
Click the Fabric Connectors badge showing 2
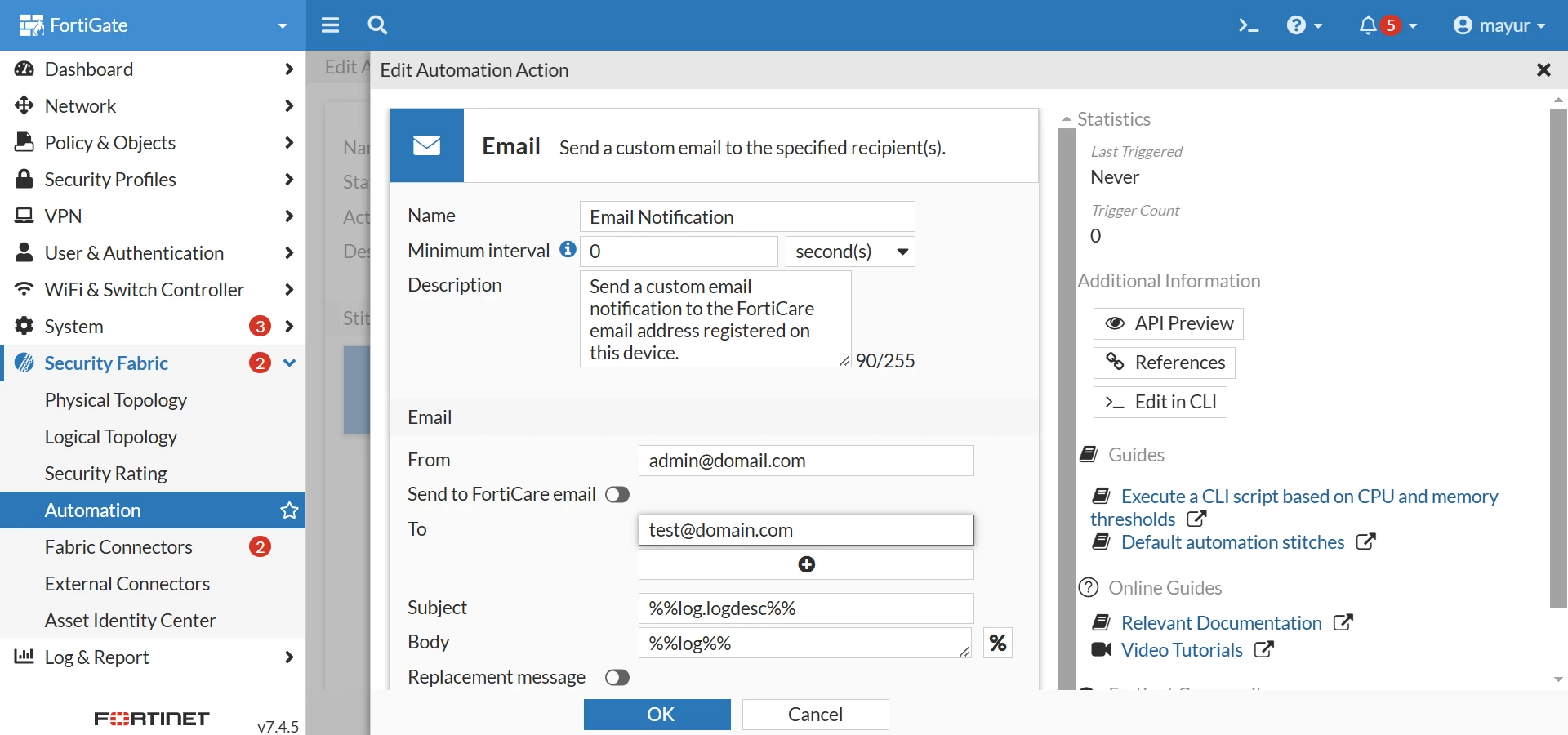[261, 547]
